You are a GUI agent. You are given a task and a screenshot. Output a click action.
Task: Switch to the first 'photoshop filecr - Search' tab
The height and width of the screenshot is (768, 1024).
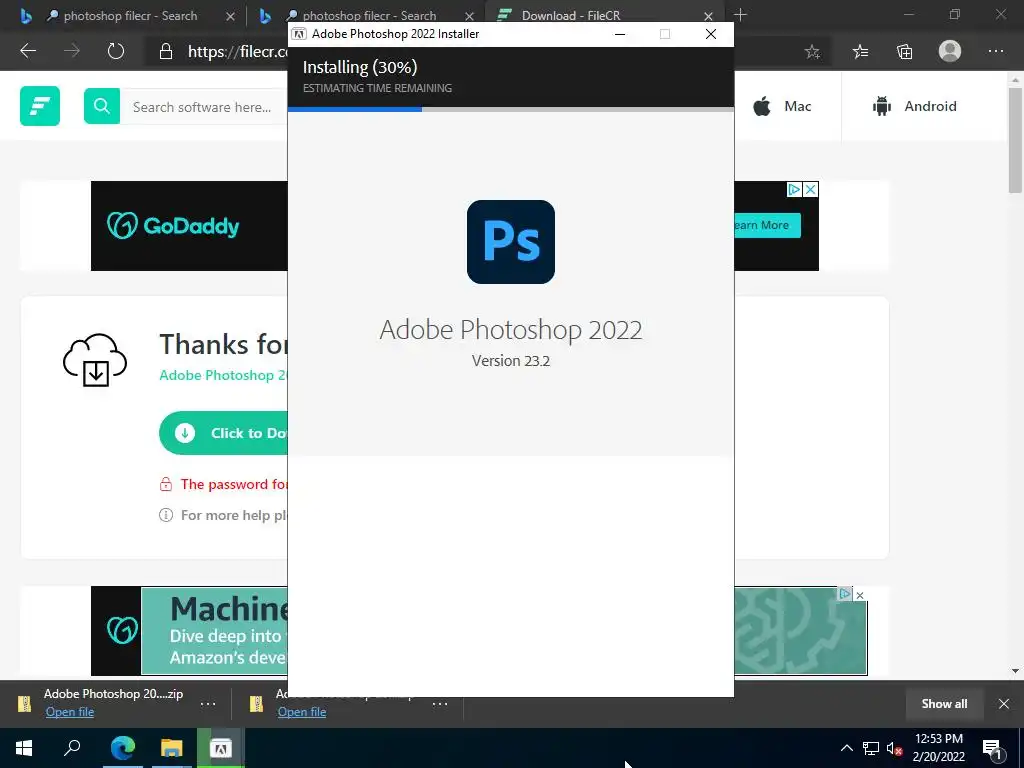point(121,16)
